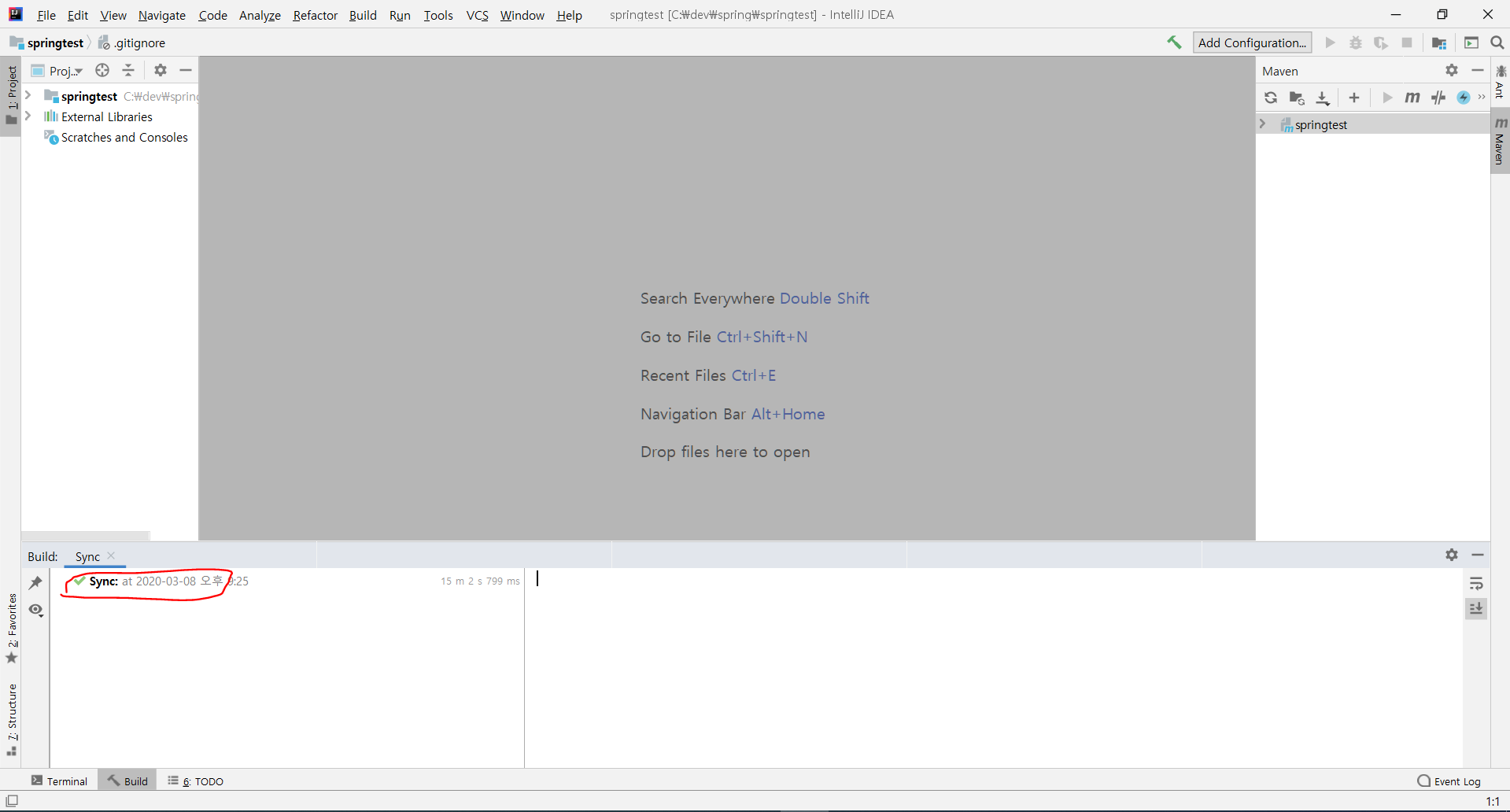Expand springtest in Maven panel
The image size is (1510, 812).
(x=1262, y=124)
